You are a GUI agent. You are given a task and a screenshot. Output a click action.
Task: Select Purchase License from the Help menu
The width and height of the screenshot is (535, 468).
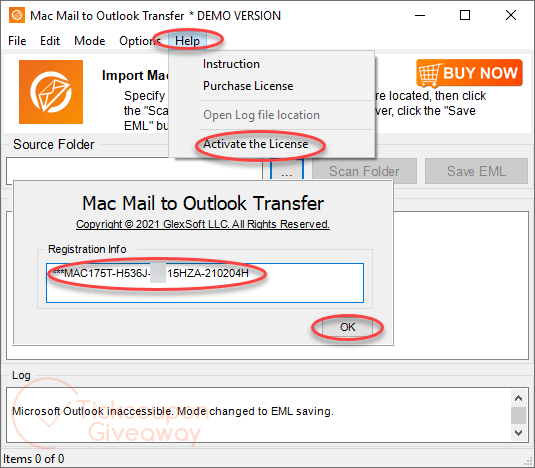pos(248,86)
